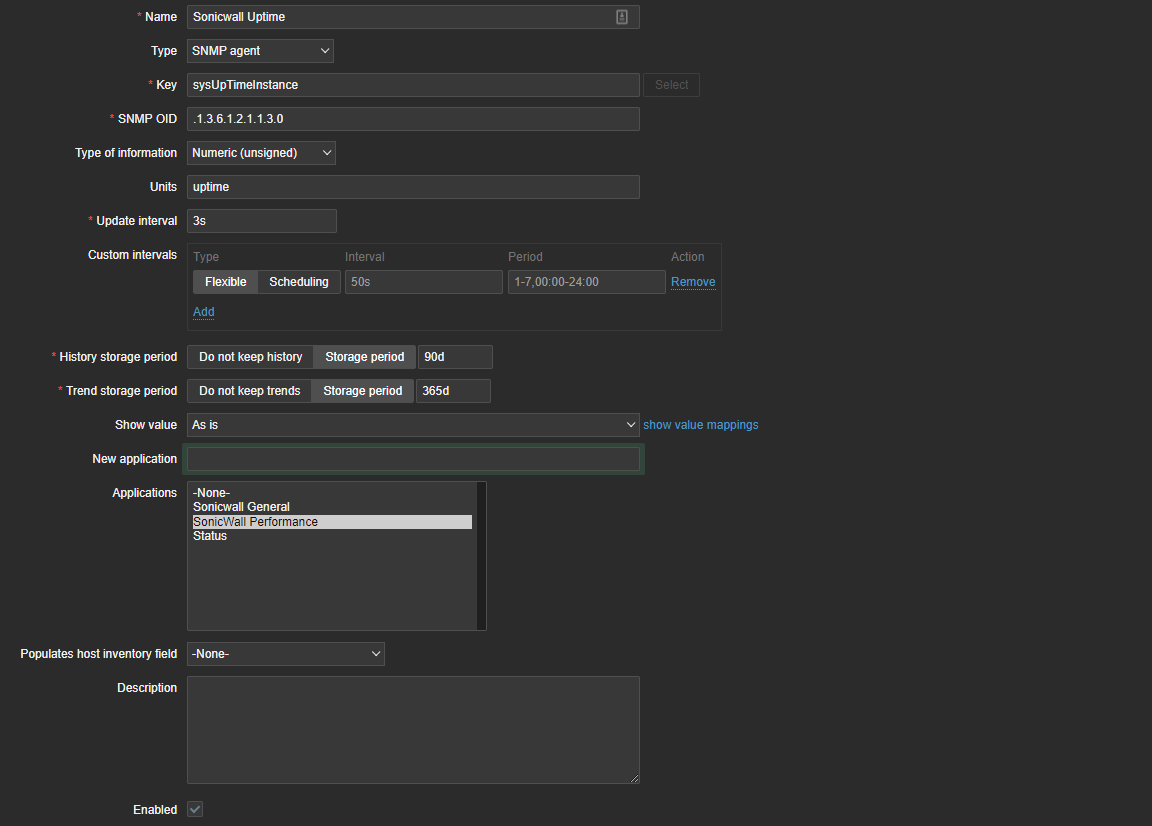Click the Applications list scrollbar
This screenshot has height=826, width=1152.
tap(481, 556)
